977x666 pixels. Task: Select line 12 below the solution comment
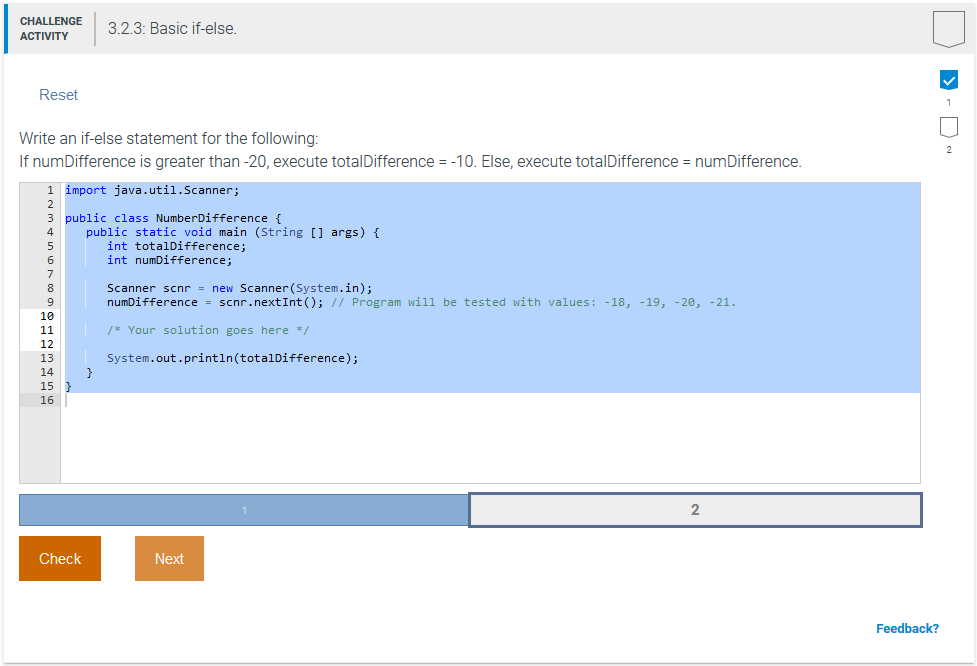pyautogui.click(x=46, y=343)
